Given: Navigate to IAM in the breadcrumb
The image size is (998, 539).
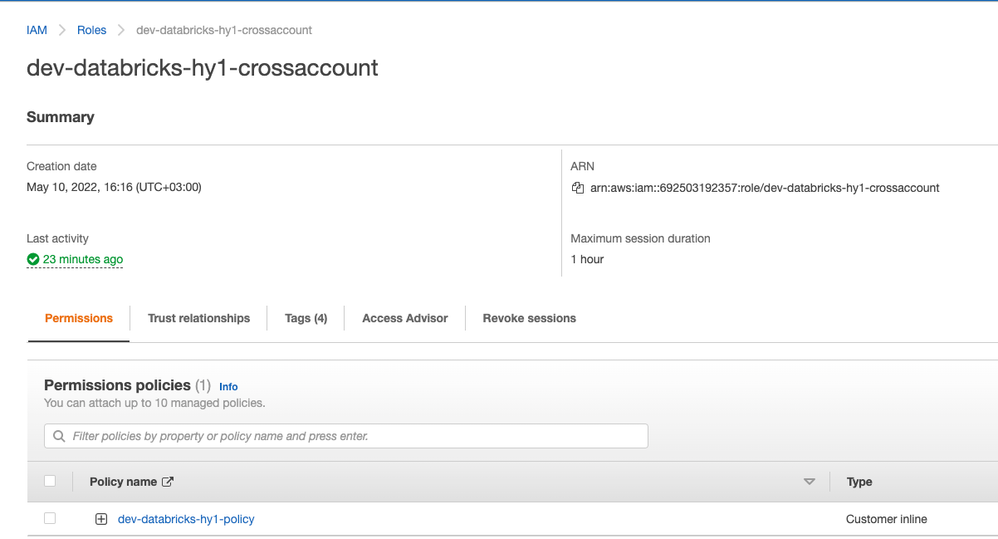Looking at the screenshot, I should [37, 30].
